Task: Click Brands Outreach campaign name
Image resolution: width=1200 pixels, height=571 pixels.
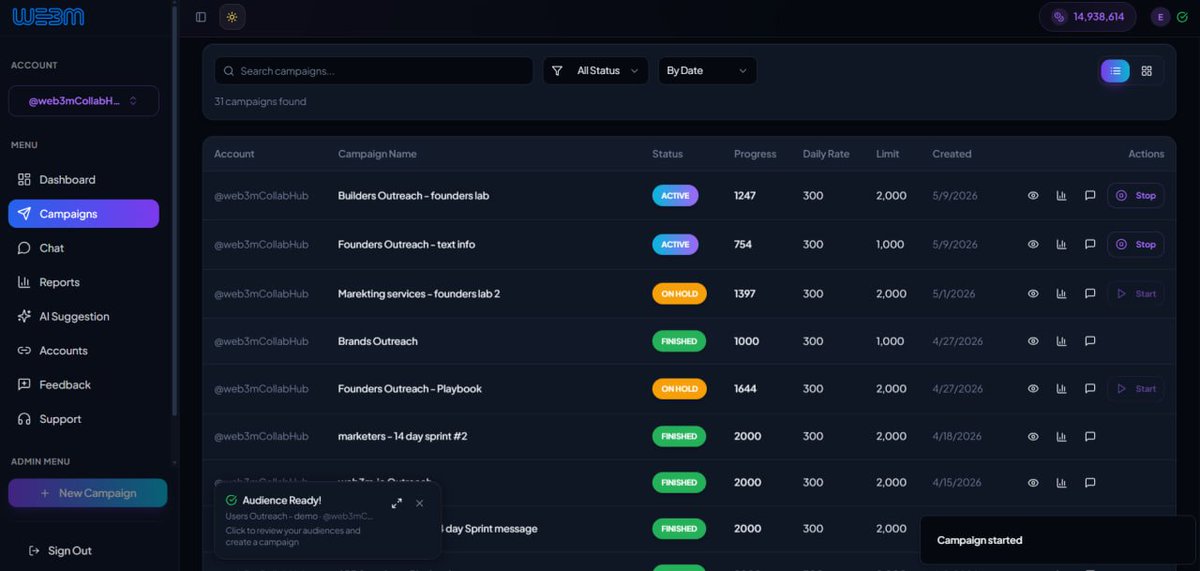Action: point(378,341)
